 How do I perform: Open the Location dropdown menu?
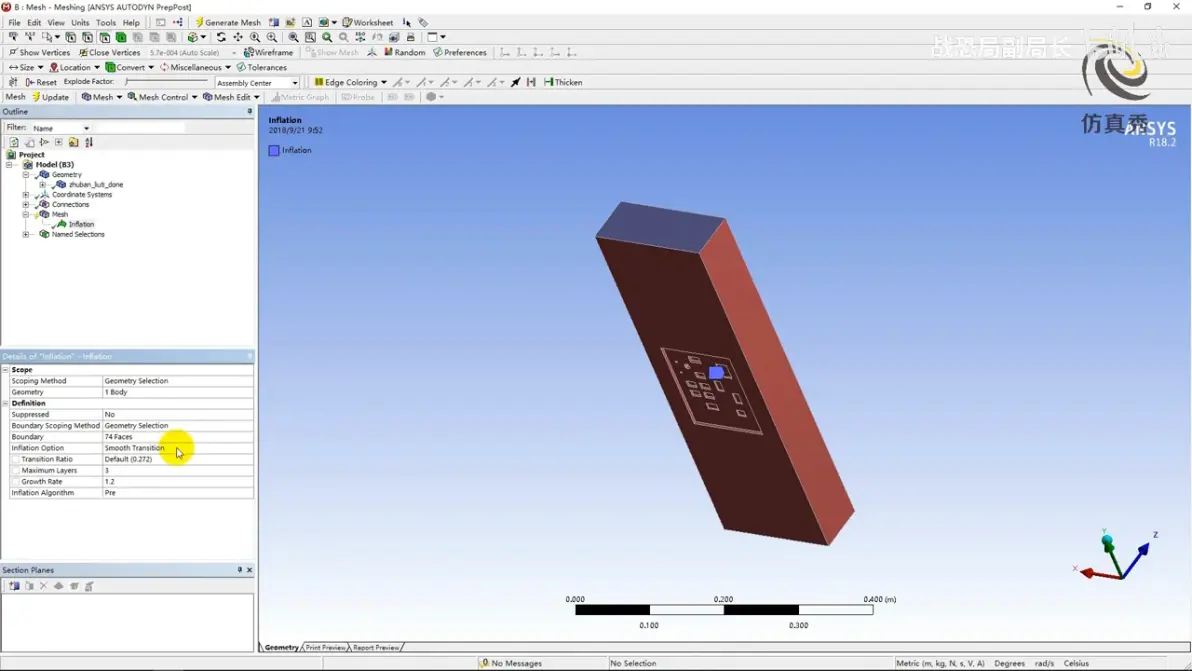(74, 68)
